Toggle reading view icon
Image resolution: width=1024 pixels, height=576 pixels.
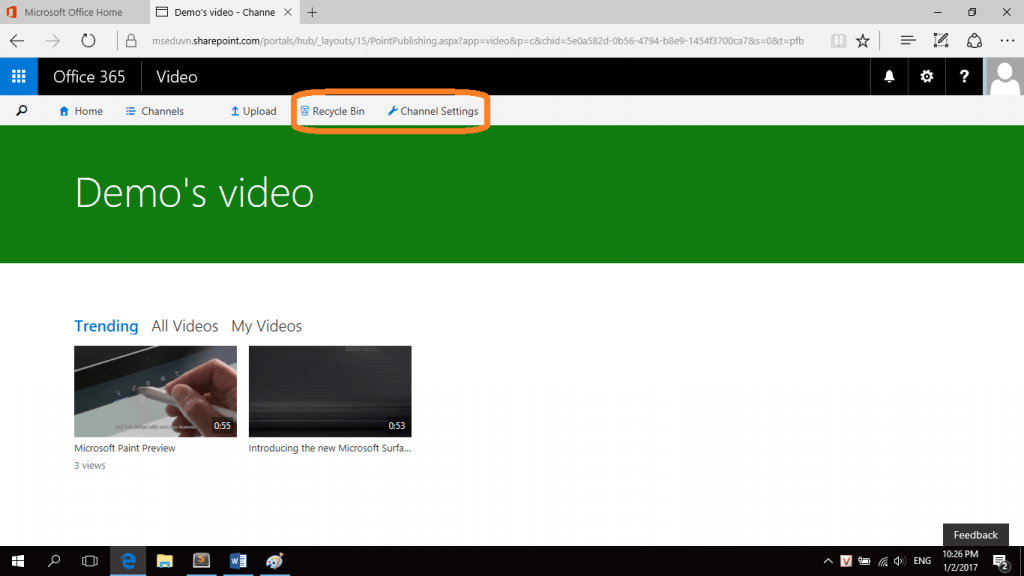coord(839,40)
